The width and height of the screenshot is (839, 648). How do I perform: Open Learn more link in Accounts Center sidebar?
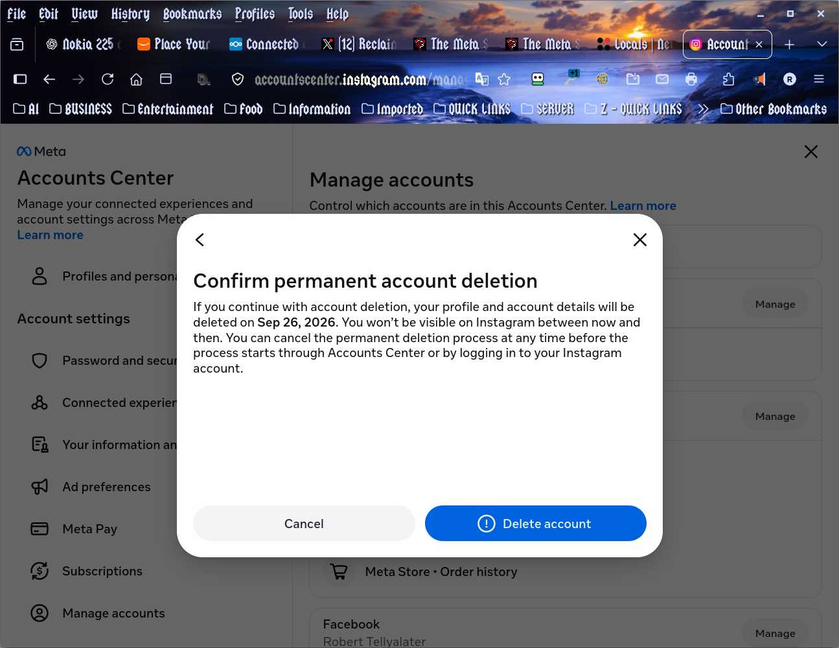coord(50,235)
